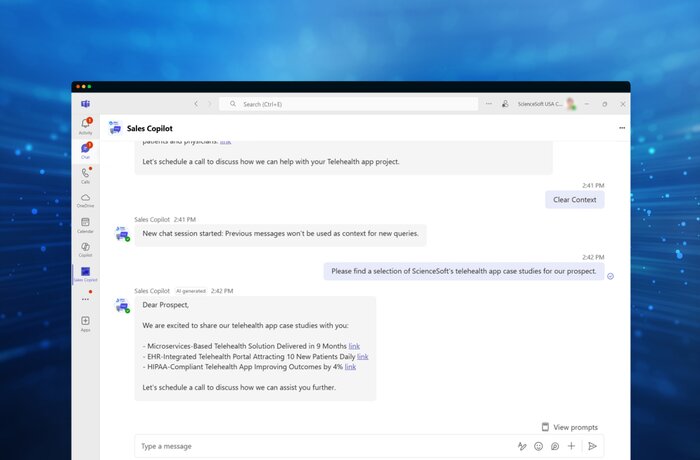Open chat header more options ellipsis

(x=622, y=128)
